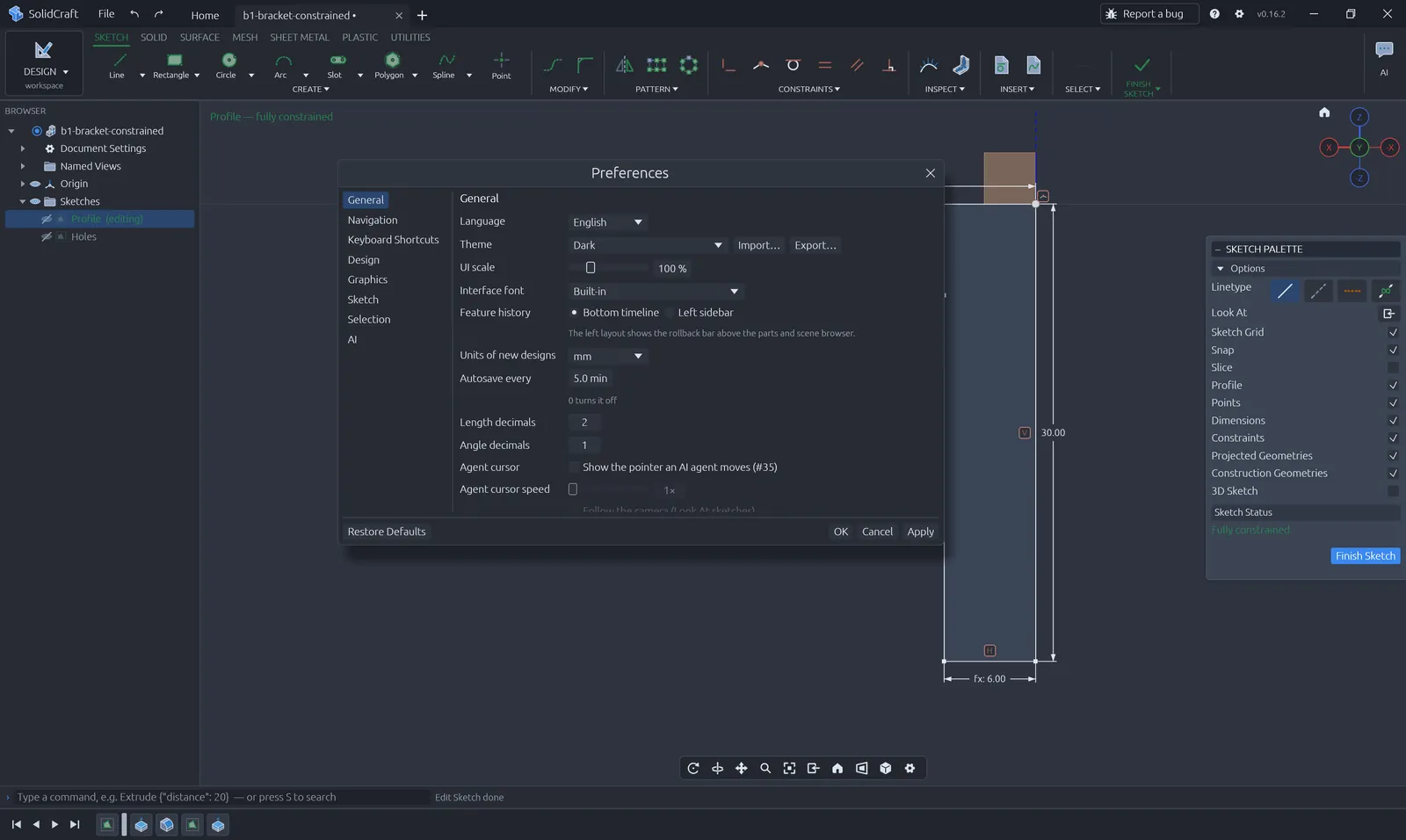Click the Finish Sketch checkmark icon in toolbar
This screenshot has height=840, width=1406.
(x=1141, y=66)
